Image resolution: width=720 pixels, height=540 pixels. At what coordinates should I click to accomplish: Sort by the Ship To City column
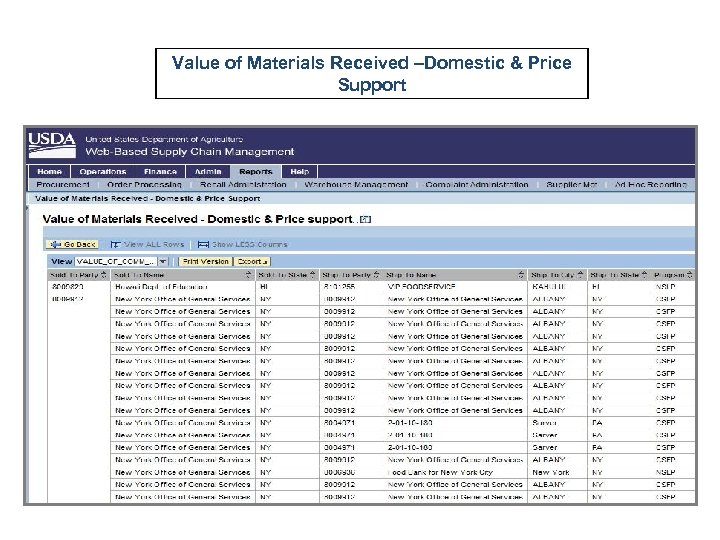click(x=580, y=275)
